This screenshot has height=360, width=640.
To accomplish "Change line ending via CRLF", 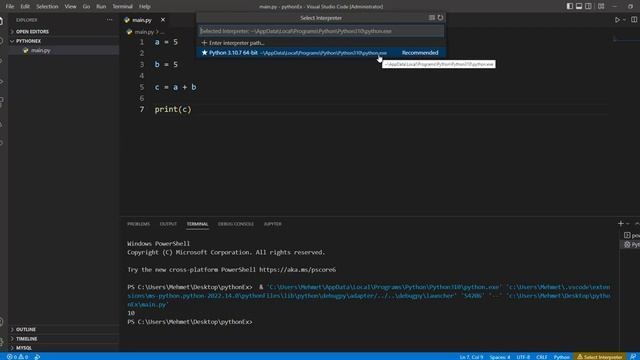I will [x=542, y=357].
